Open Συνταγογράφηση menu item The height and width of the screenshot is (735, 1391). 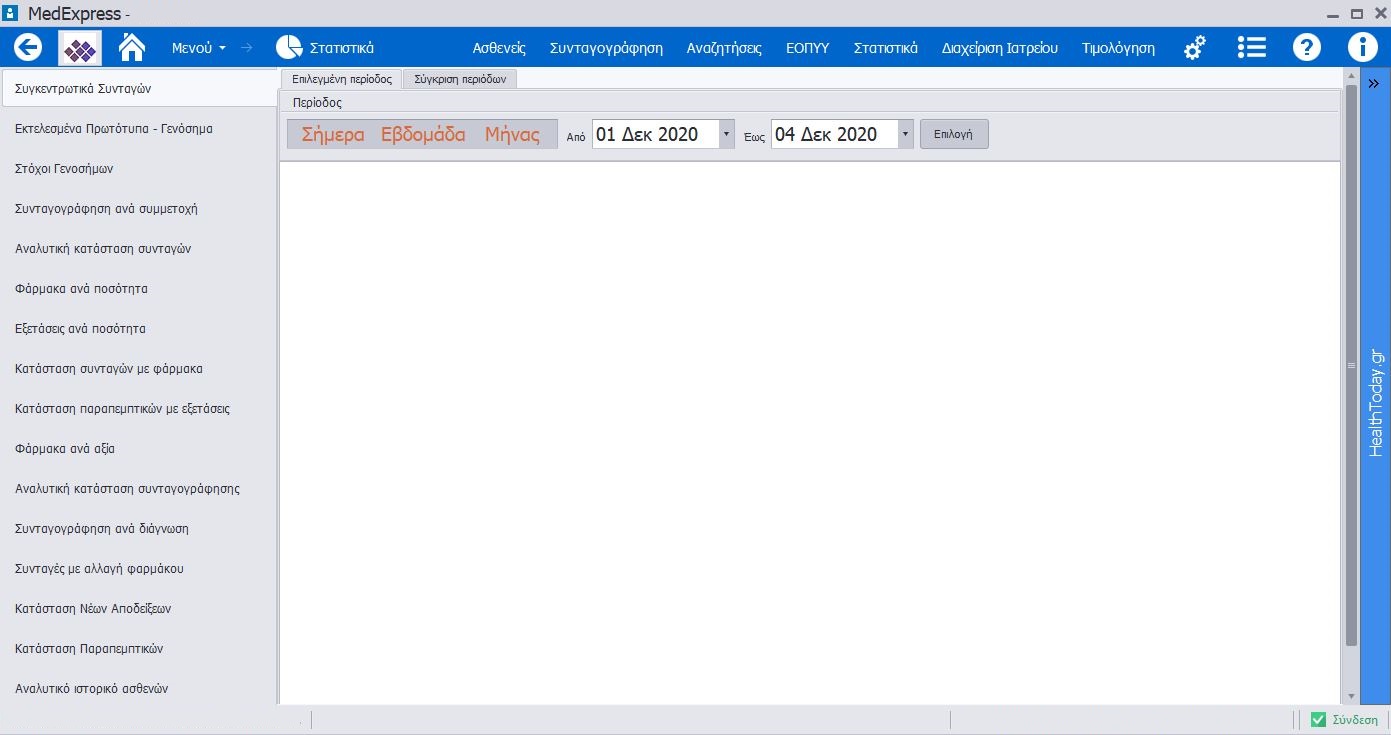point(606,48)
